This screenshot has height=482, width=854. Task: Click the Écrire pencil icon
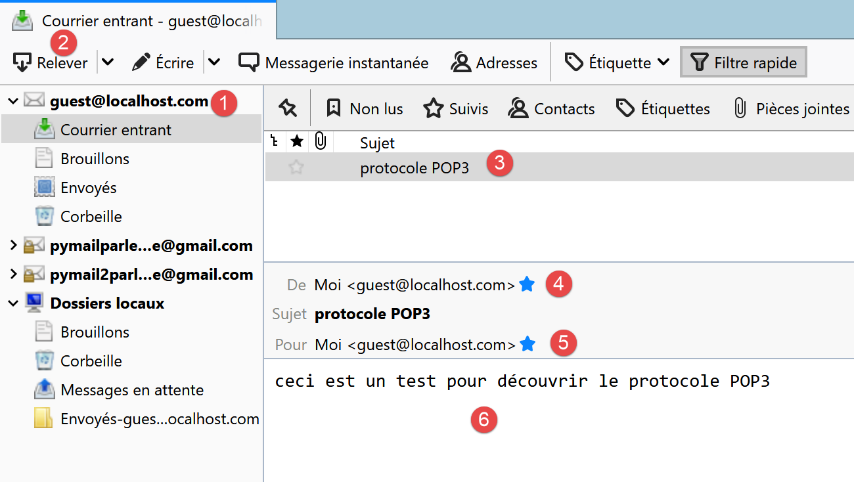click(141, 63)
